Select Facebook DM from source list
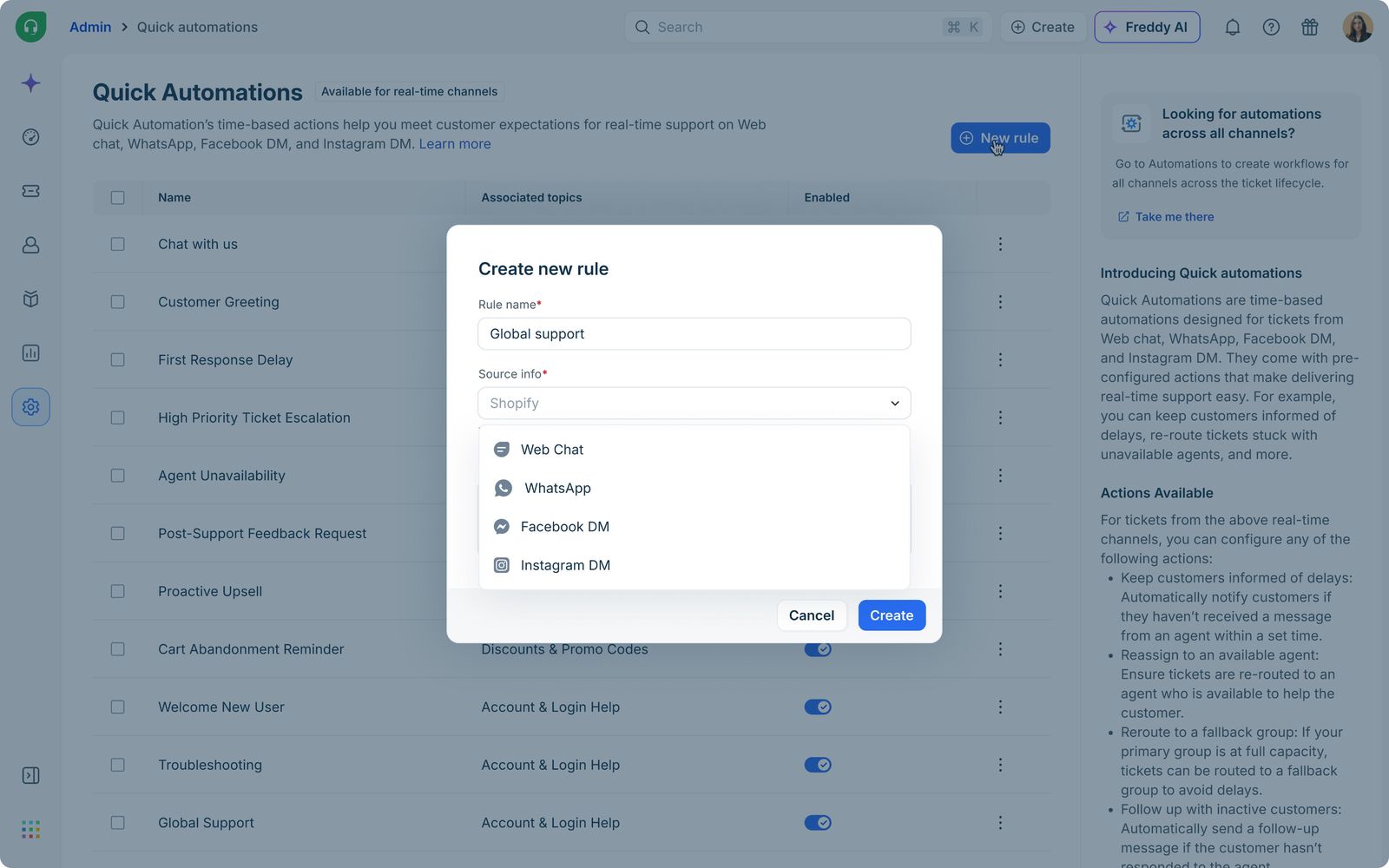 click(x=694, y=527)
